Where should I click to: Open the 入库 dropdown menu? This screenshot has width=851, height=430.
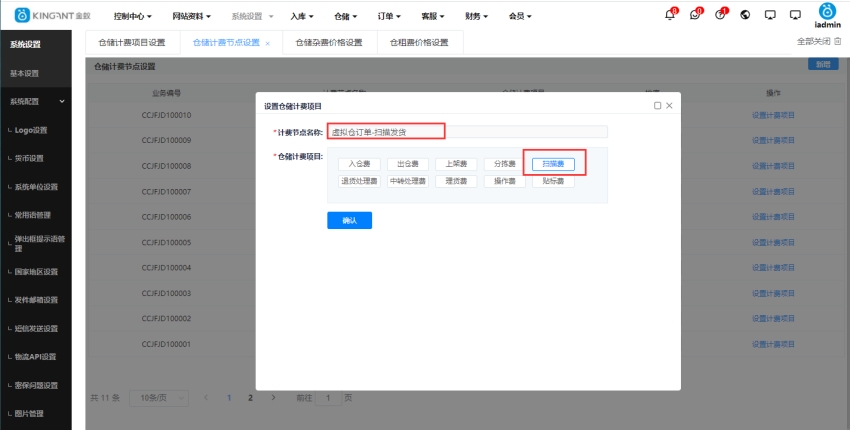tap(302, 16)
